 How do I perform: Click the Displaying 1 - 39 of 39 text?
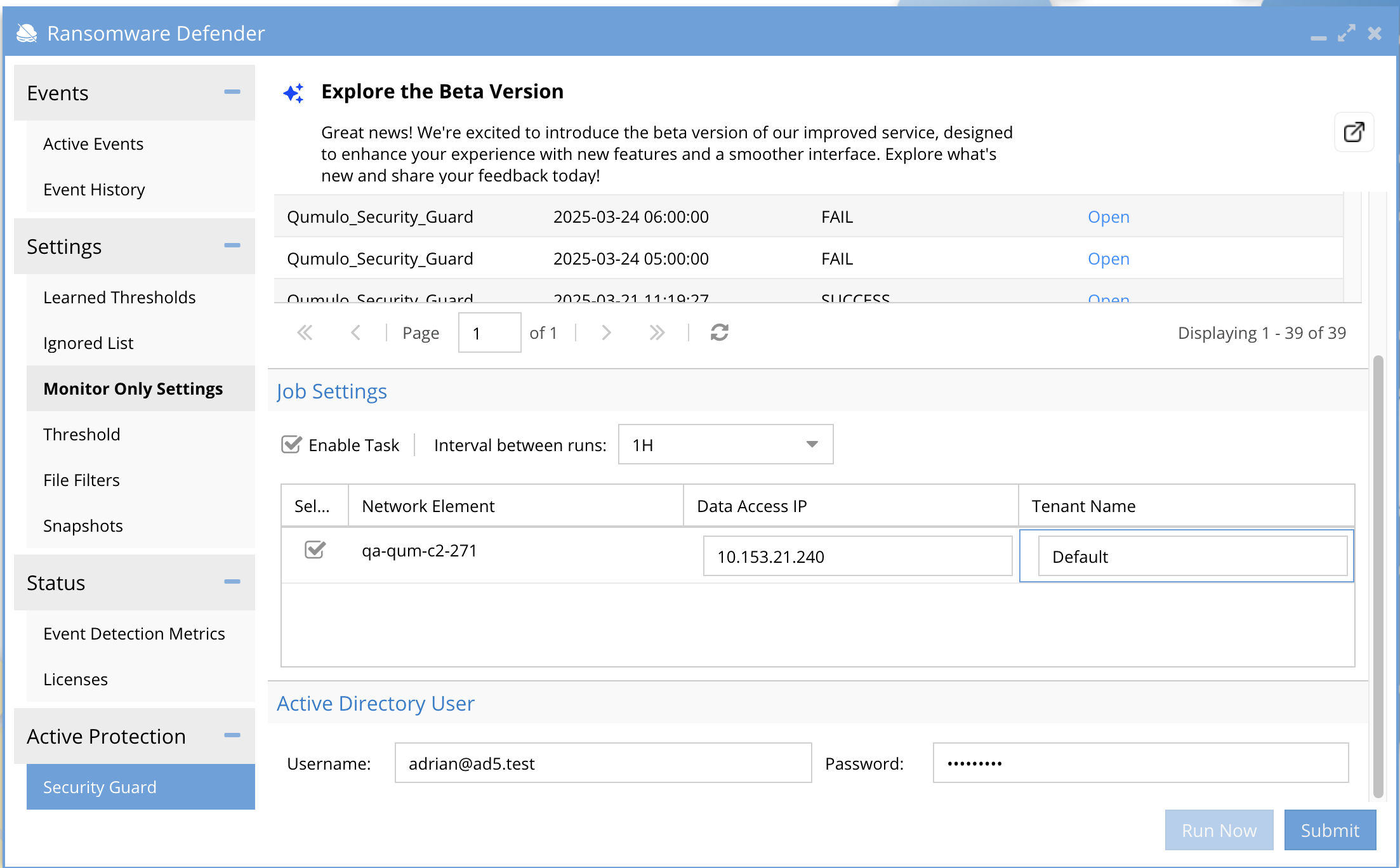pos(1262,332)
